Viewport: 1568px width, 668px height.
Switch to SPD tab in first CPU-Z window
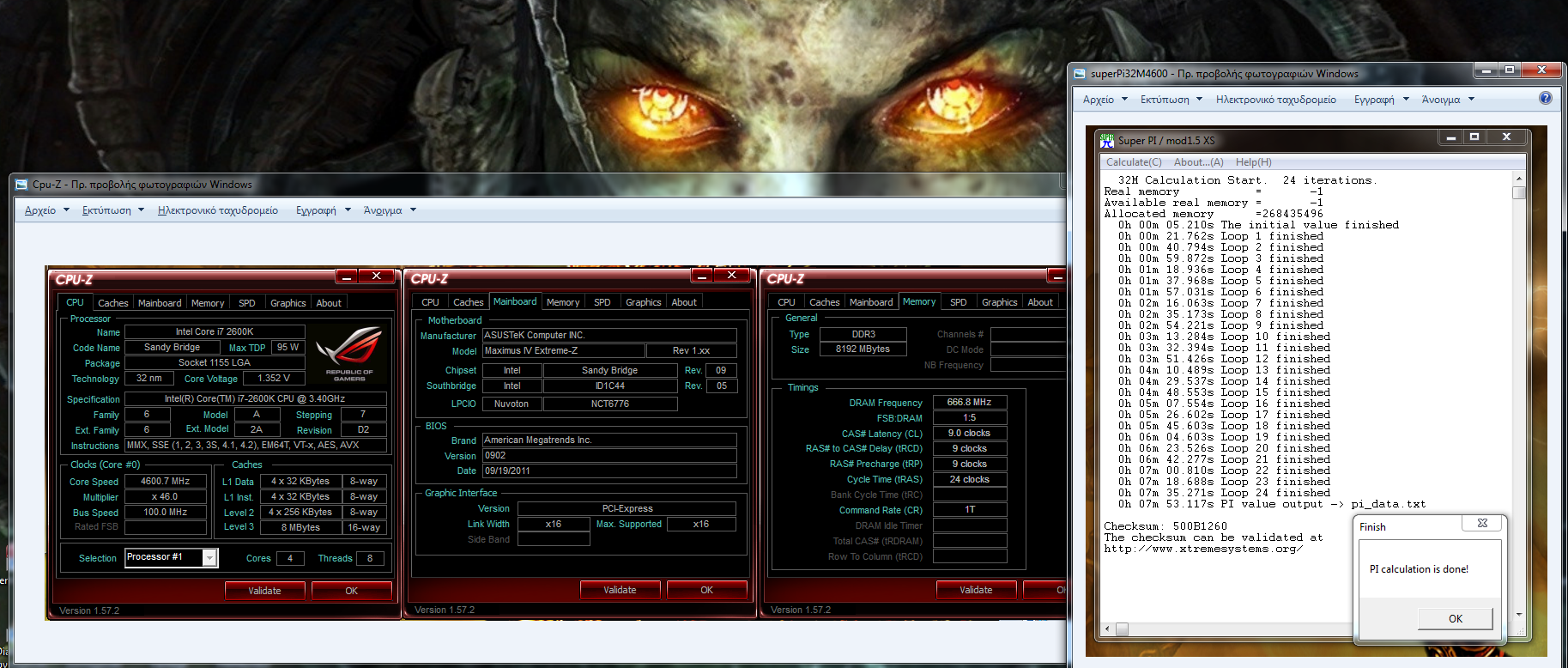(247, 303)
